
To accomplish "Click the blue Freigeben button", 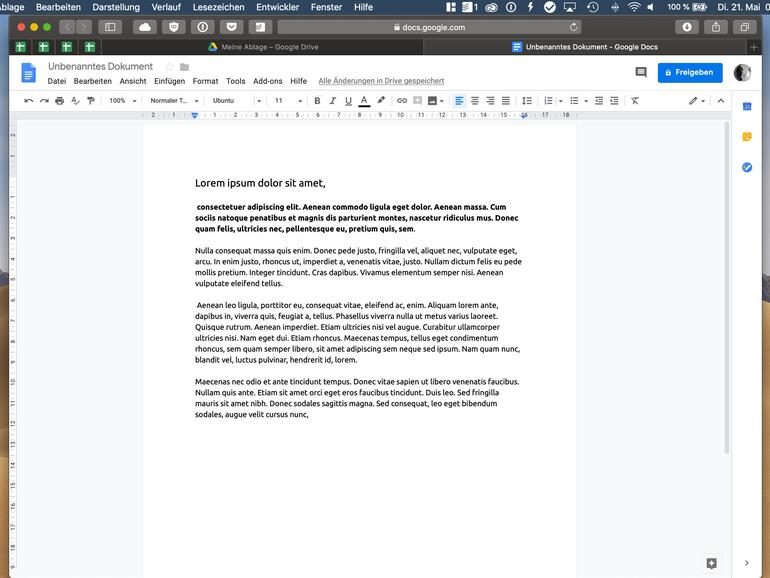I will pyautogui.click(x=689, y=72).
